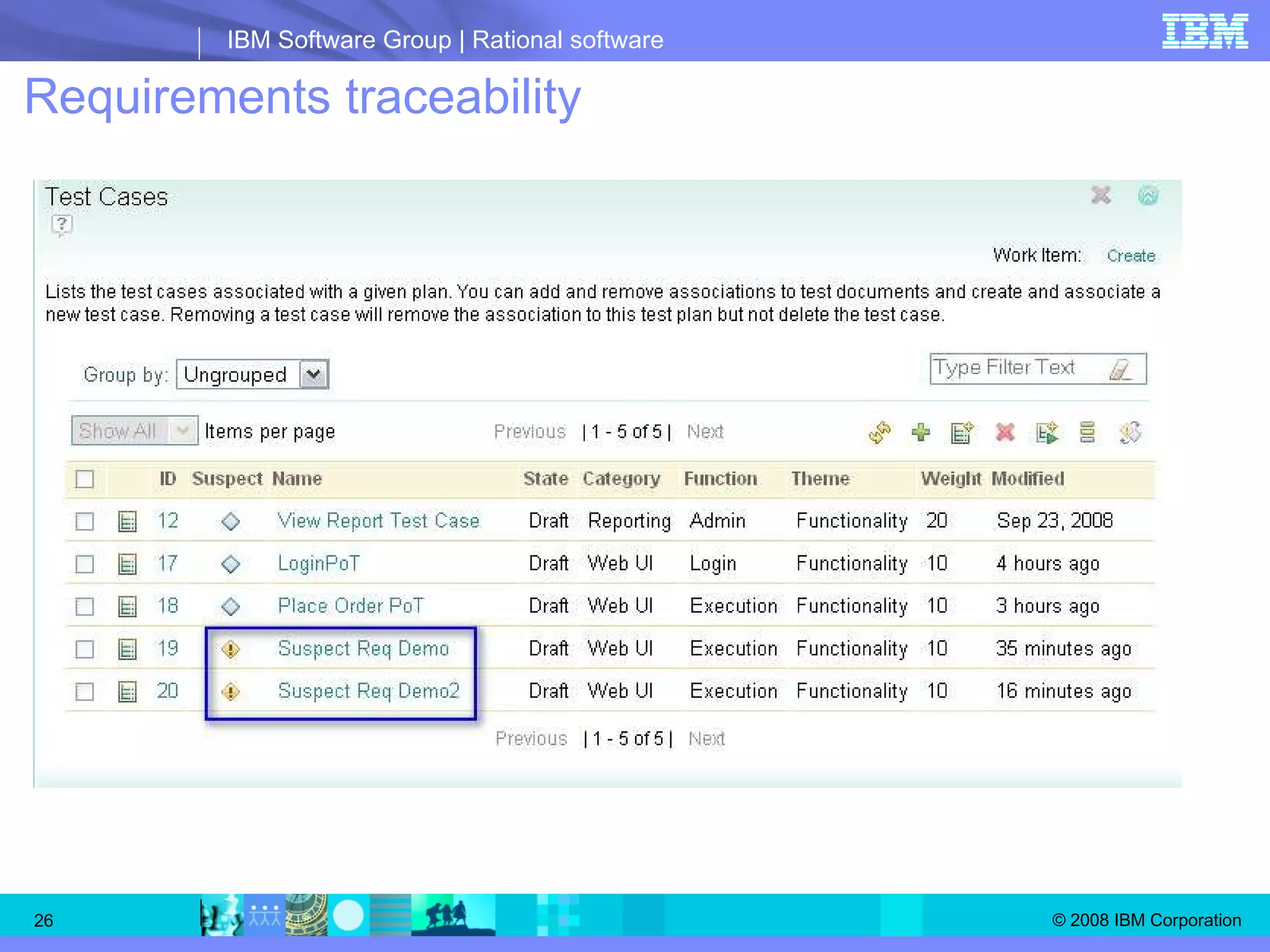Click the Admin function cell in row 12
1270x952 pixels.
717,521
